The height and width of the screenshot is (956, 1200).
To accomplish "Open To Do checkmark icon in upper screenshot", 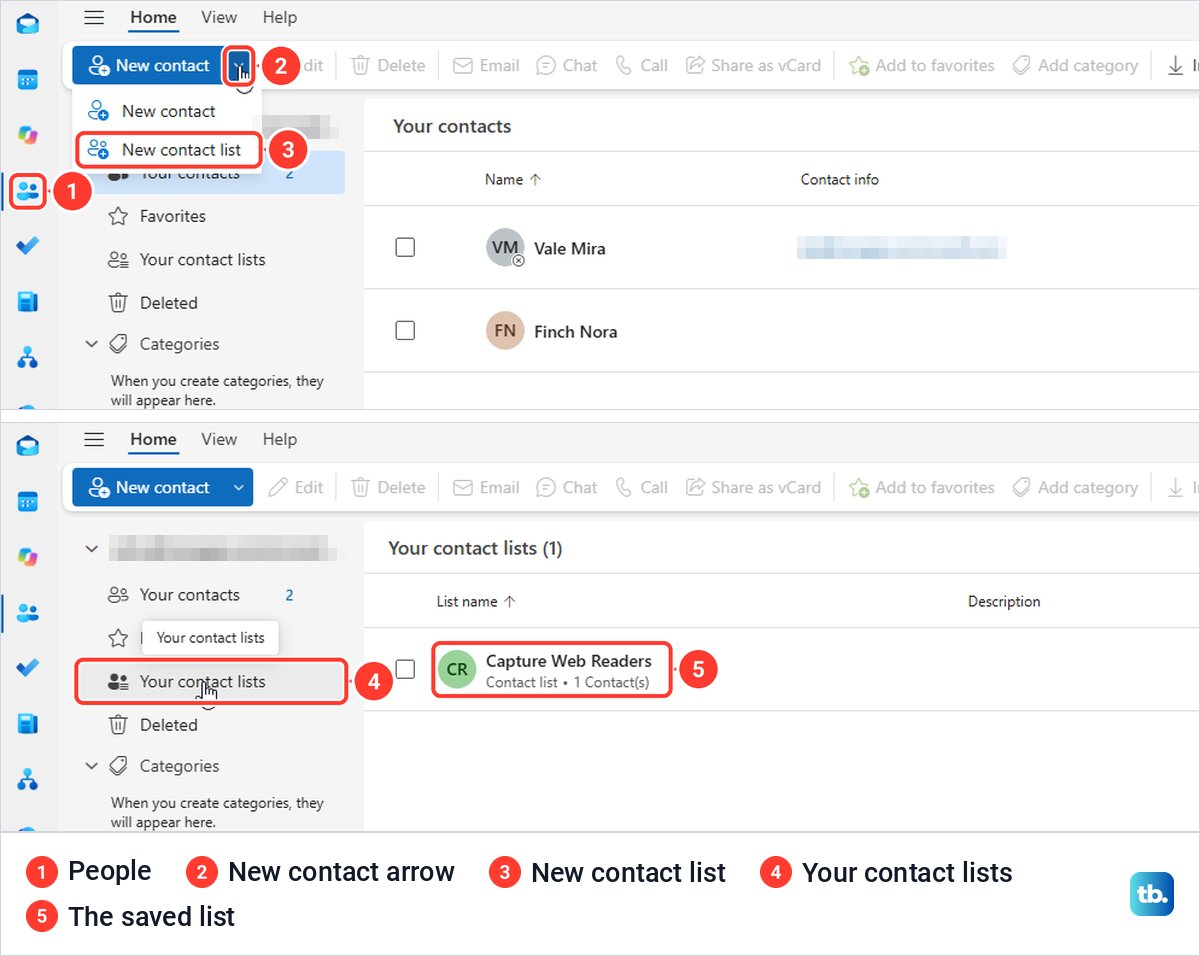I will (28, 246).
